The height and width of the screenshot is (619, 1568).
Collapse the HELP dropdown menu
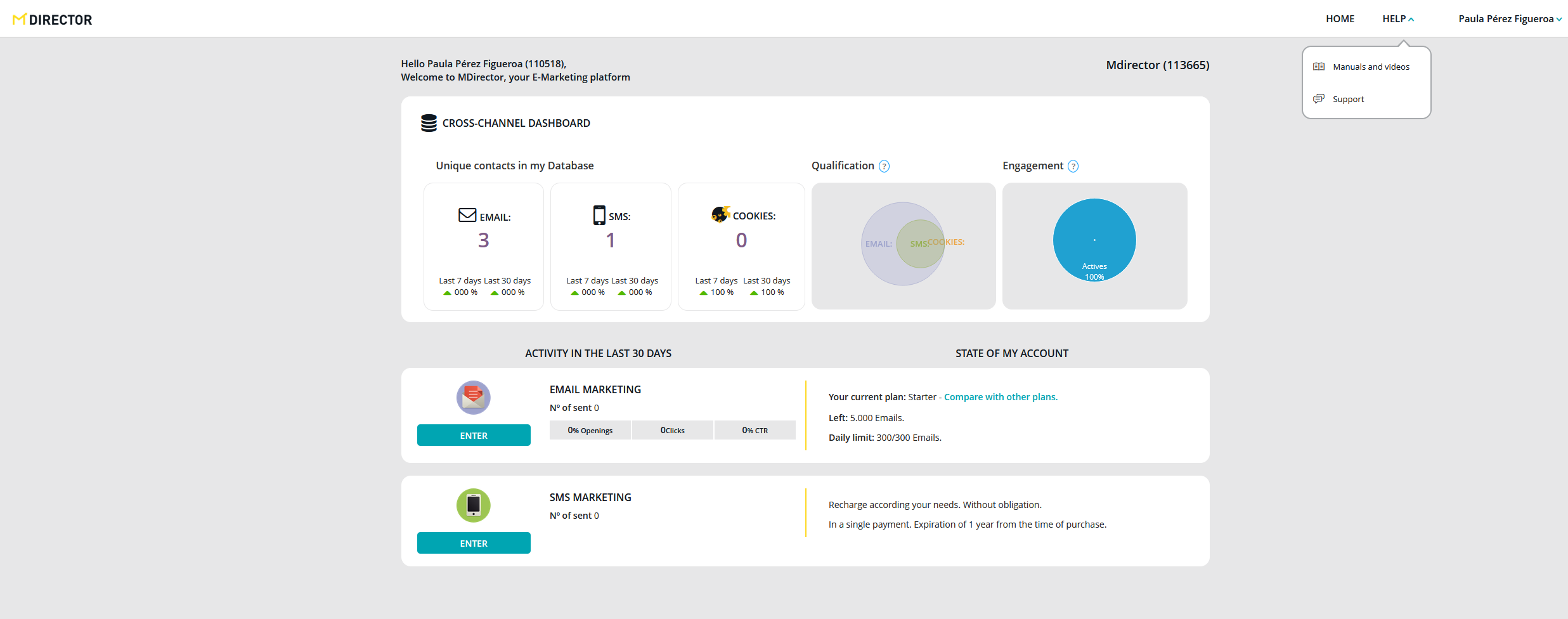click(x=1397, y=19)
